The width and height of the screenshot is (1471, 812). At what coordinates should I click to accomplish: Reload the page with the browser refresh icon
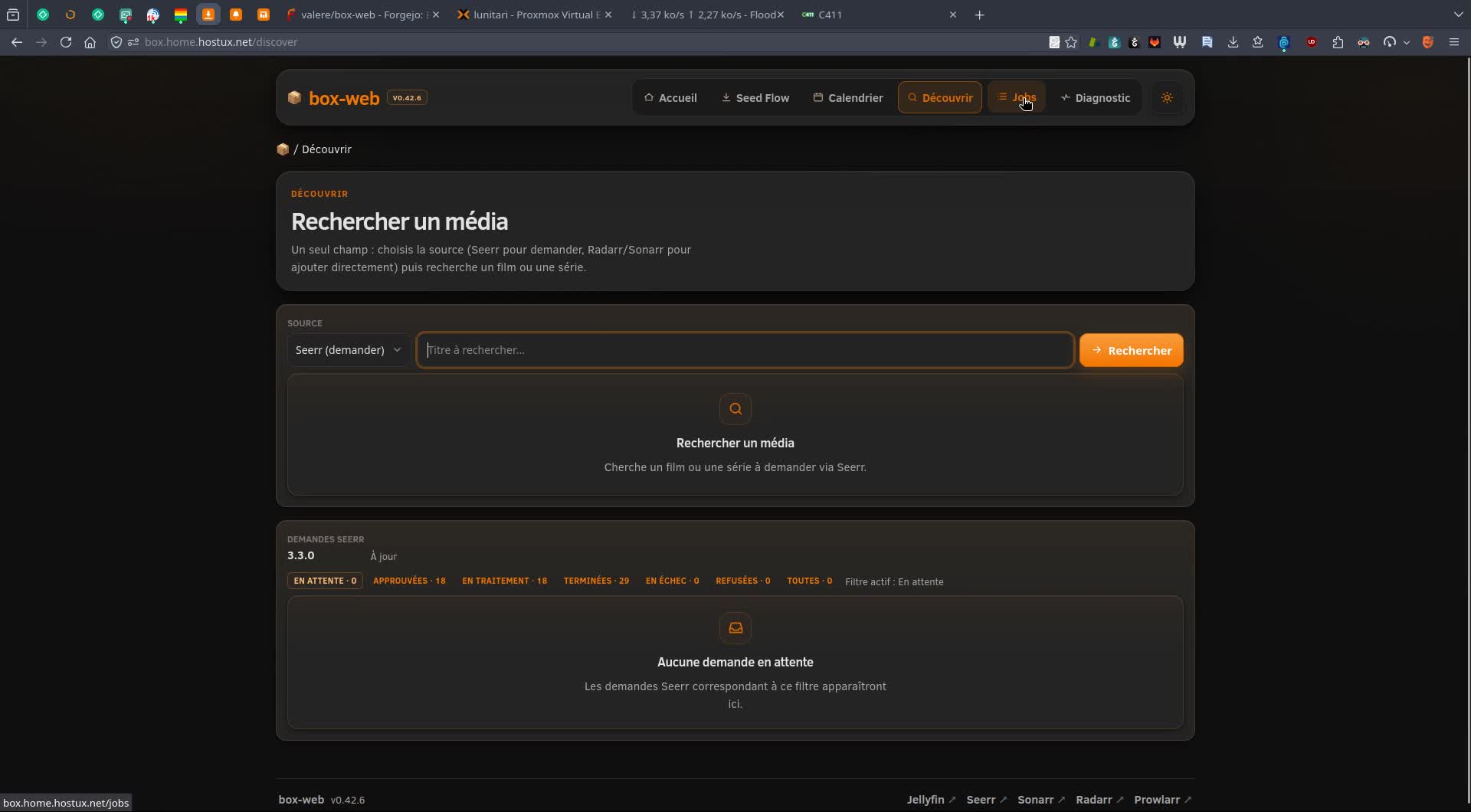[66, 42]
